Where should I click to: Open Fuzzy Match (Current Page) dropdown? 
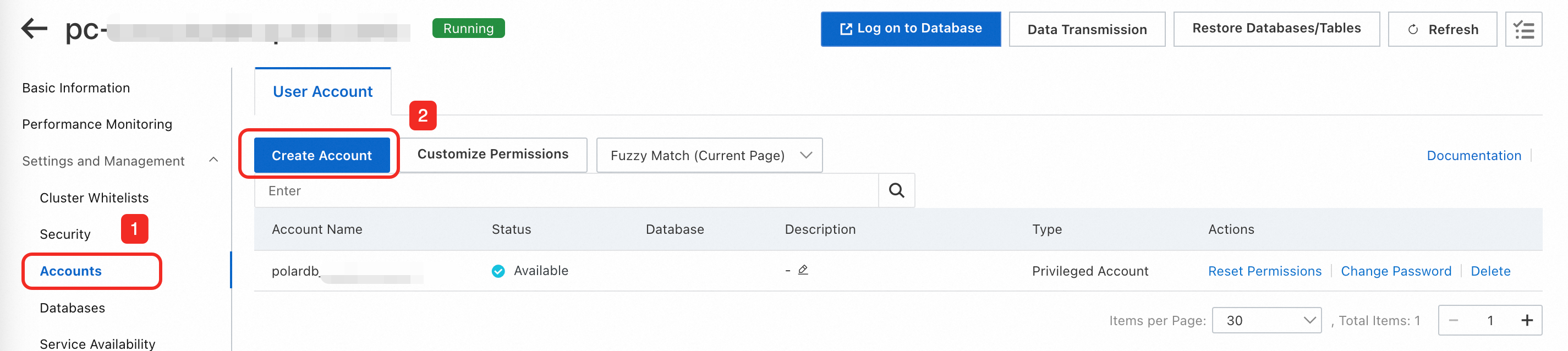(x=709, y=155)
